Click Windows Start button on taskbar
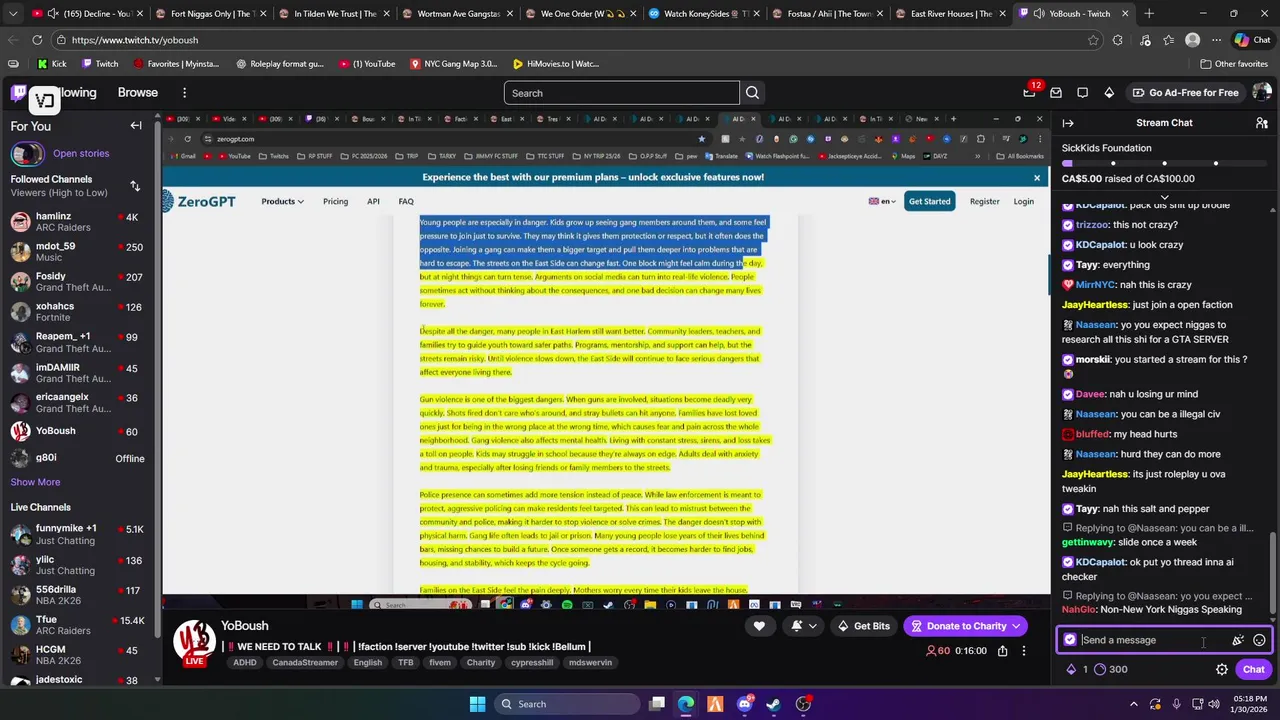The width and height of the screenshot is (1280, 720). click(x=477, y=704)
